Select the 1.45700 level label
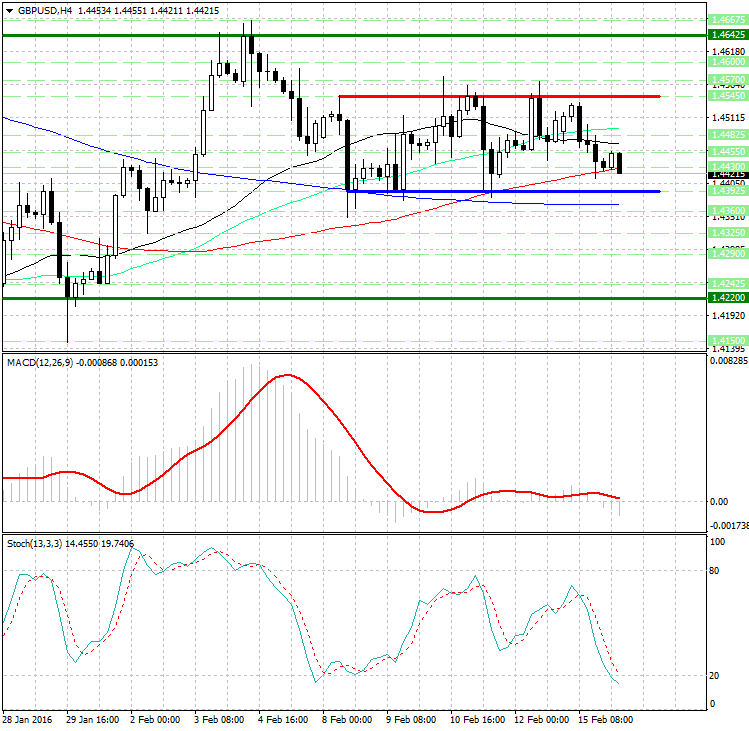This screenshot has width=749, height=731. pos(728,79)
